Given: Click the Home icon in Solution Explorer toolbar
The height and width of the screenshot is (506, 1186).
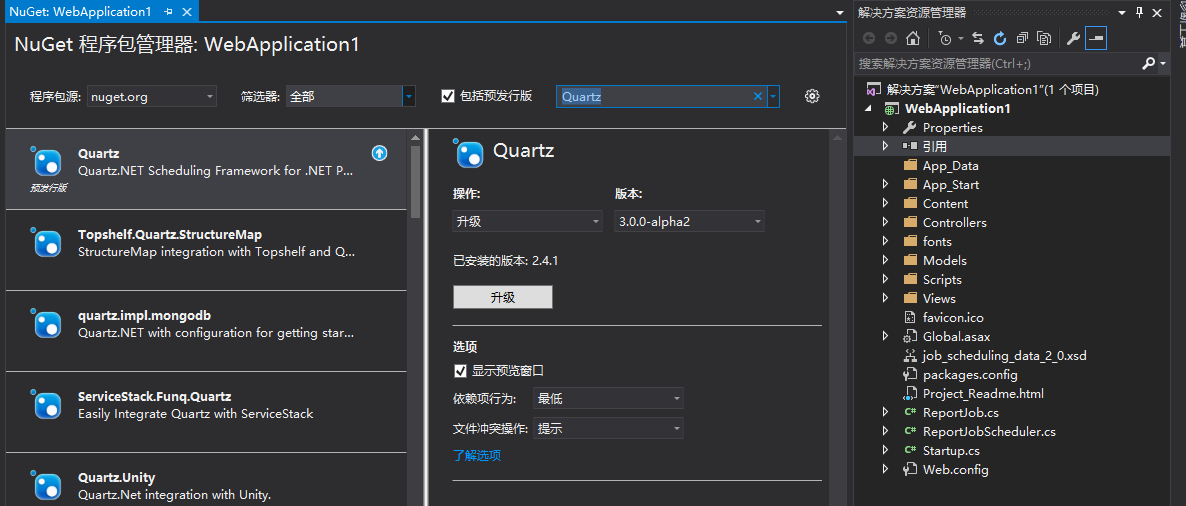Looking at the screenshot, I should pyautogui.click(x=913, y=39).
